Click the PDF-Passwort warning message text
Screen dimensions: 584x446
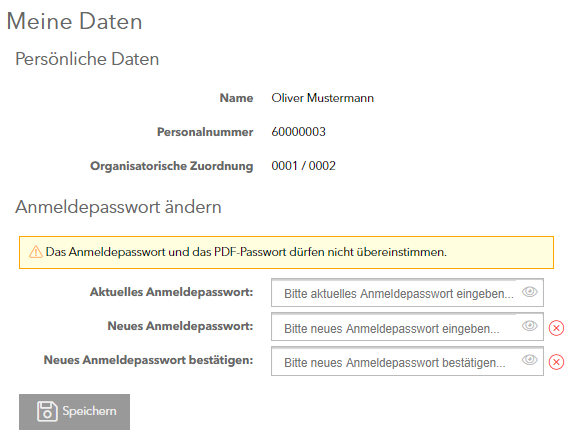pos(246,252)
